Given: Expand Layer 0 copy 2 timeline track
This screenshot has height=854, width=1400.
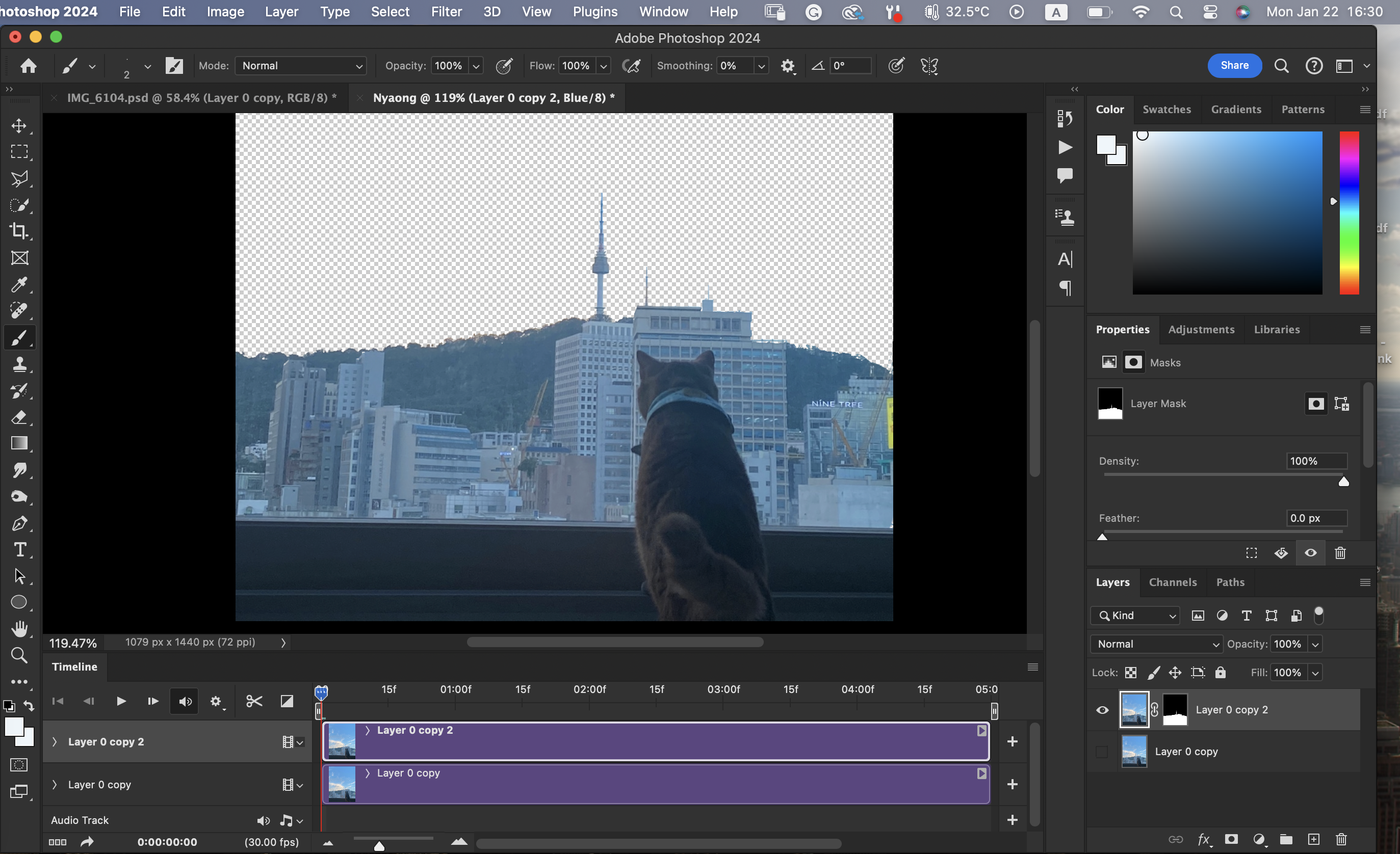Looking at the screenshot, I should coord(55,741).
